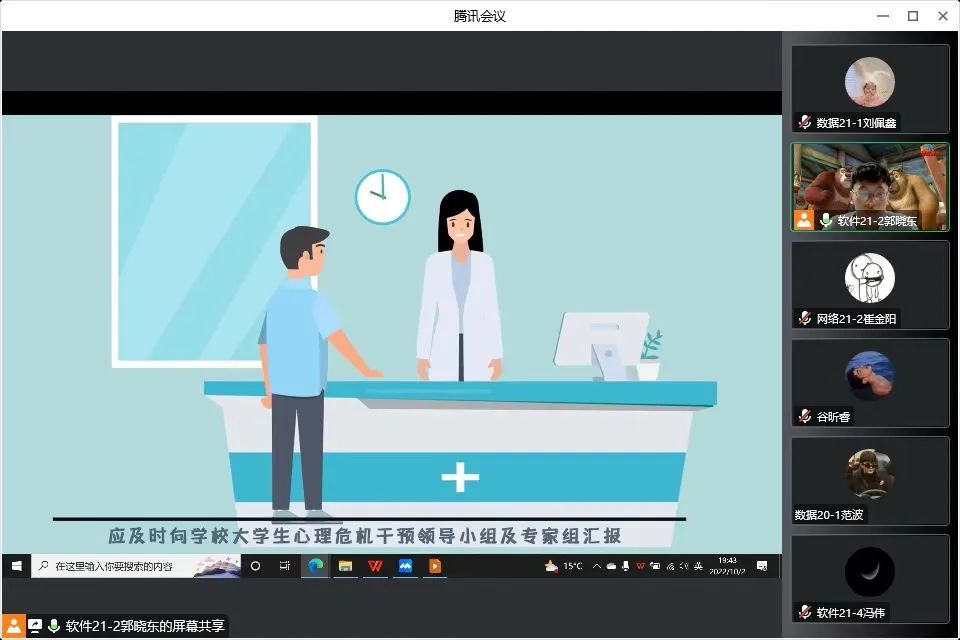The width and height of the screenshot is (960, 640).
Task: Click muted microphone icon for 数据21-1刘佩鑫
Action: [804, 122]
